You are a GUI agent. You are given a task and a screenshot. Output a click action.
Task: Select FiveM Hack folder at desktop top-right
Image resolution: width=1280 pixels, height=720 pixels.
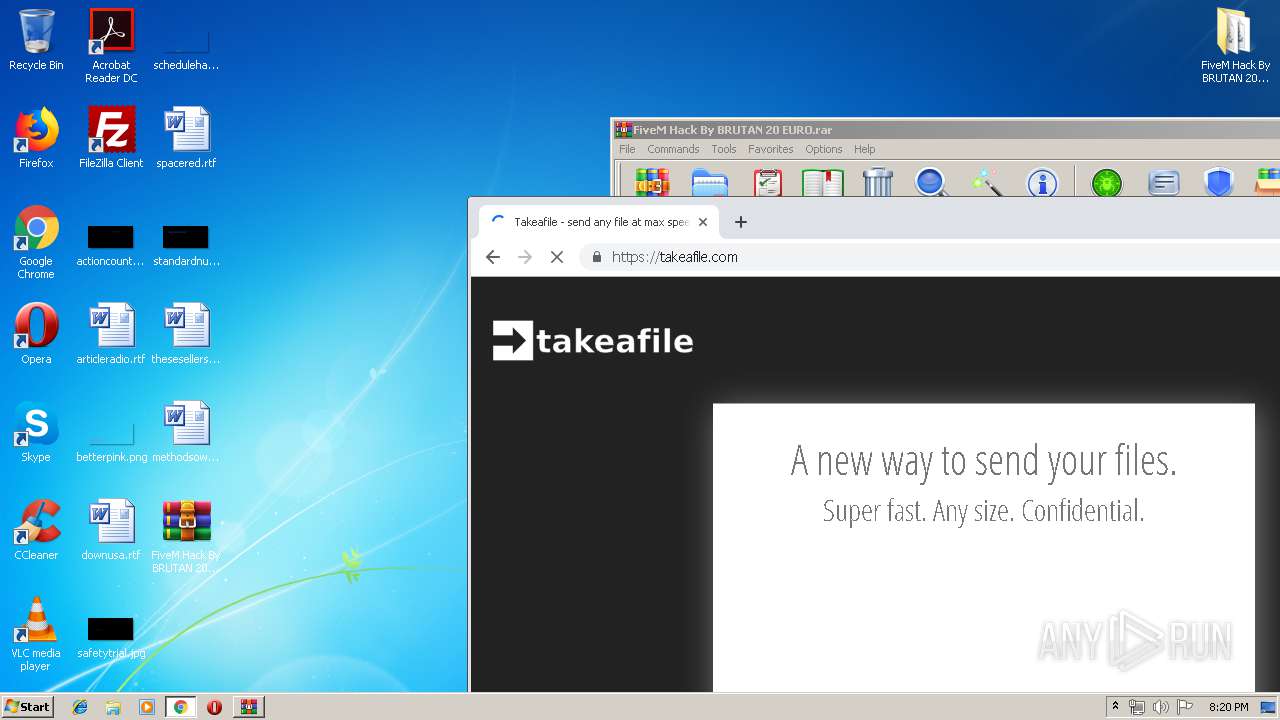point(1235,46)
